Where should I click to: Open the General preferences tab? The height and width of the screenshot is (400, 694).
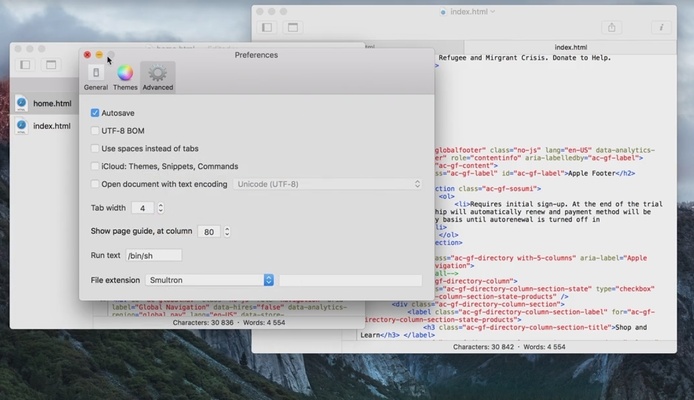(x=96, y=77)
